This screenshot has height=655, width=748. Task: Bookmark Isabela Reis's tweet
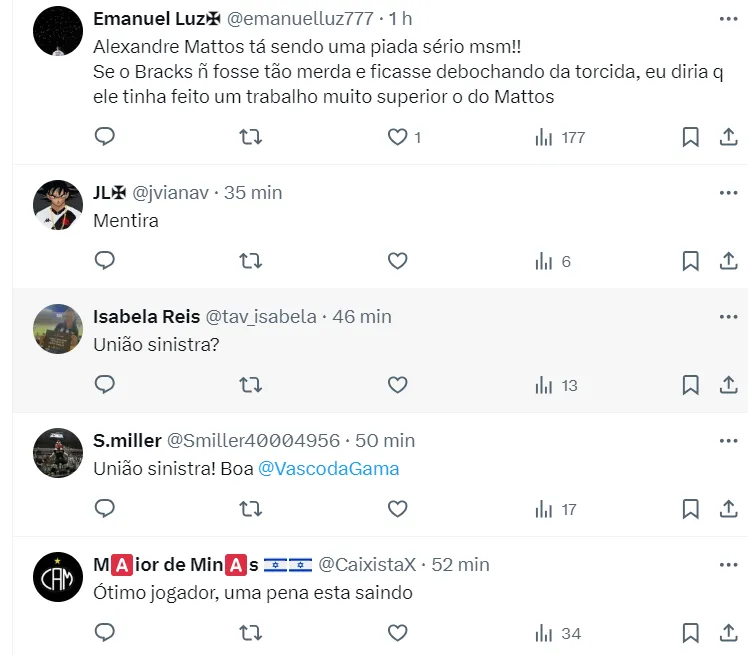pyautogui.click(x=690, y=385)
